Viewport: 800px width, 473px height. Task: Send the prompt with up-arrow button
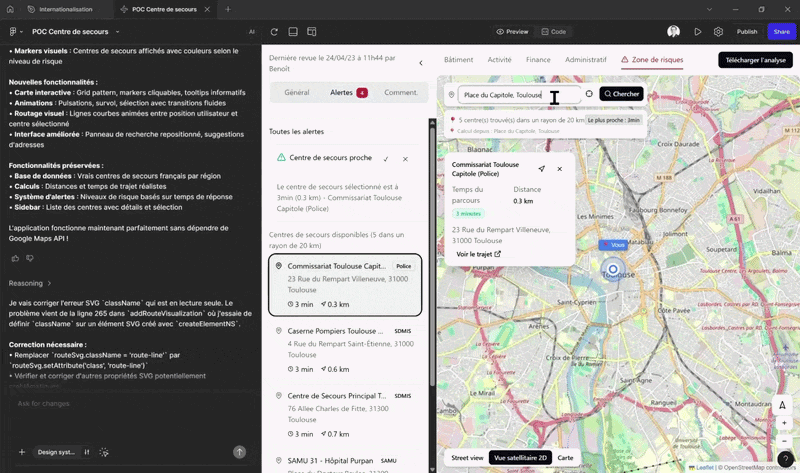pyautogui.click(x=239, y=452)
